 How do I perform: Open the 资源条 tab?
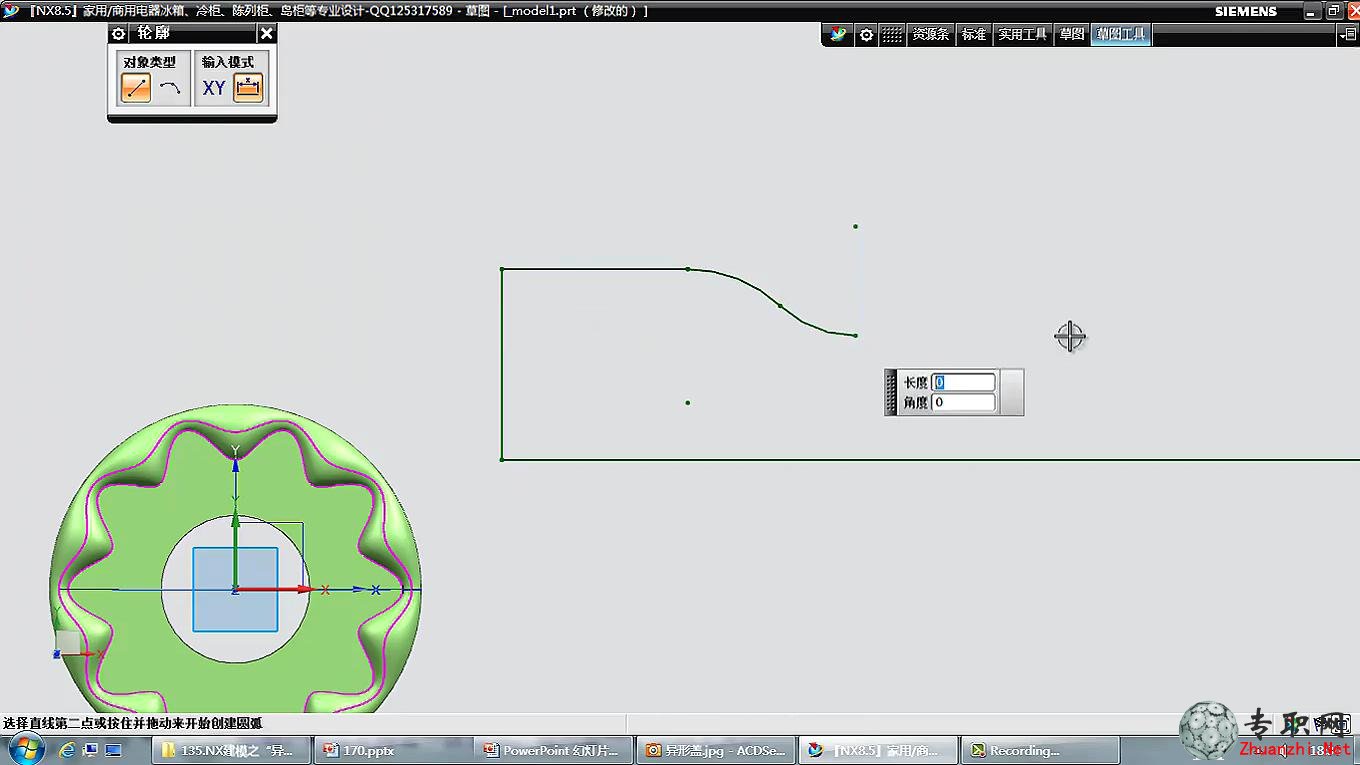tap(930, 34)
